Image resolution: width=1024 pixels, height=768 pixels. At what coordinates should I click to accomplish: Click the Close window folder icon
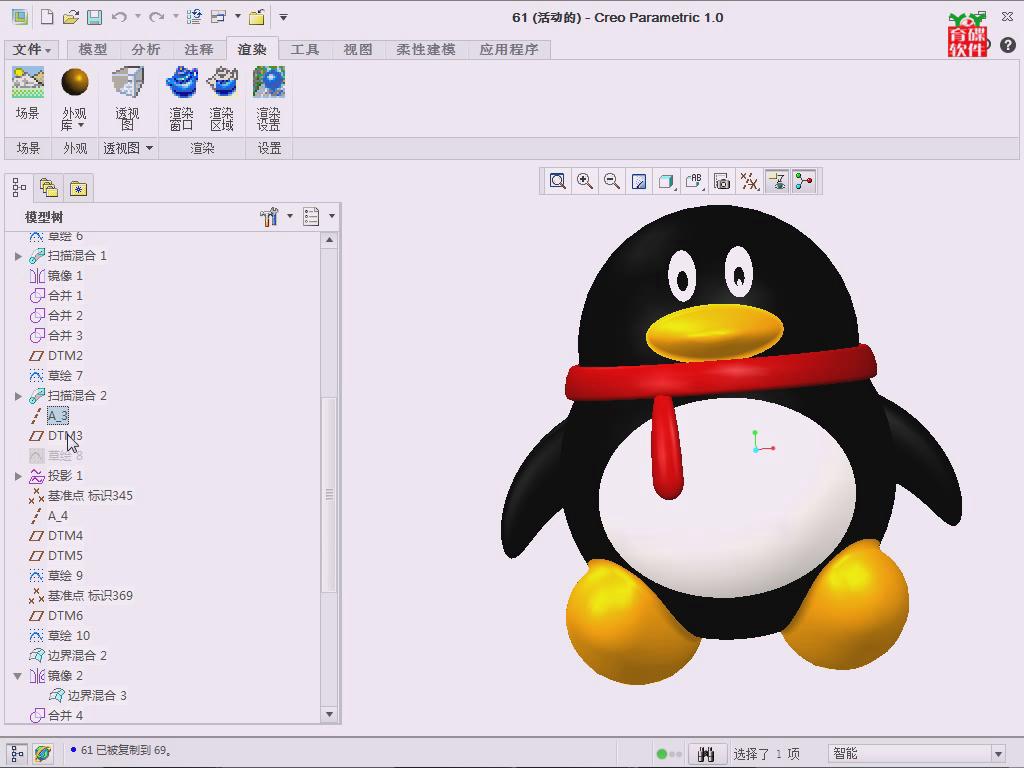click(x=257, y=17)
